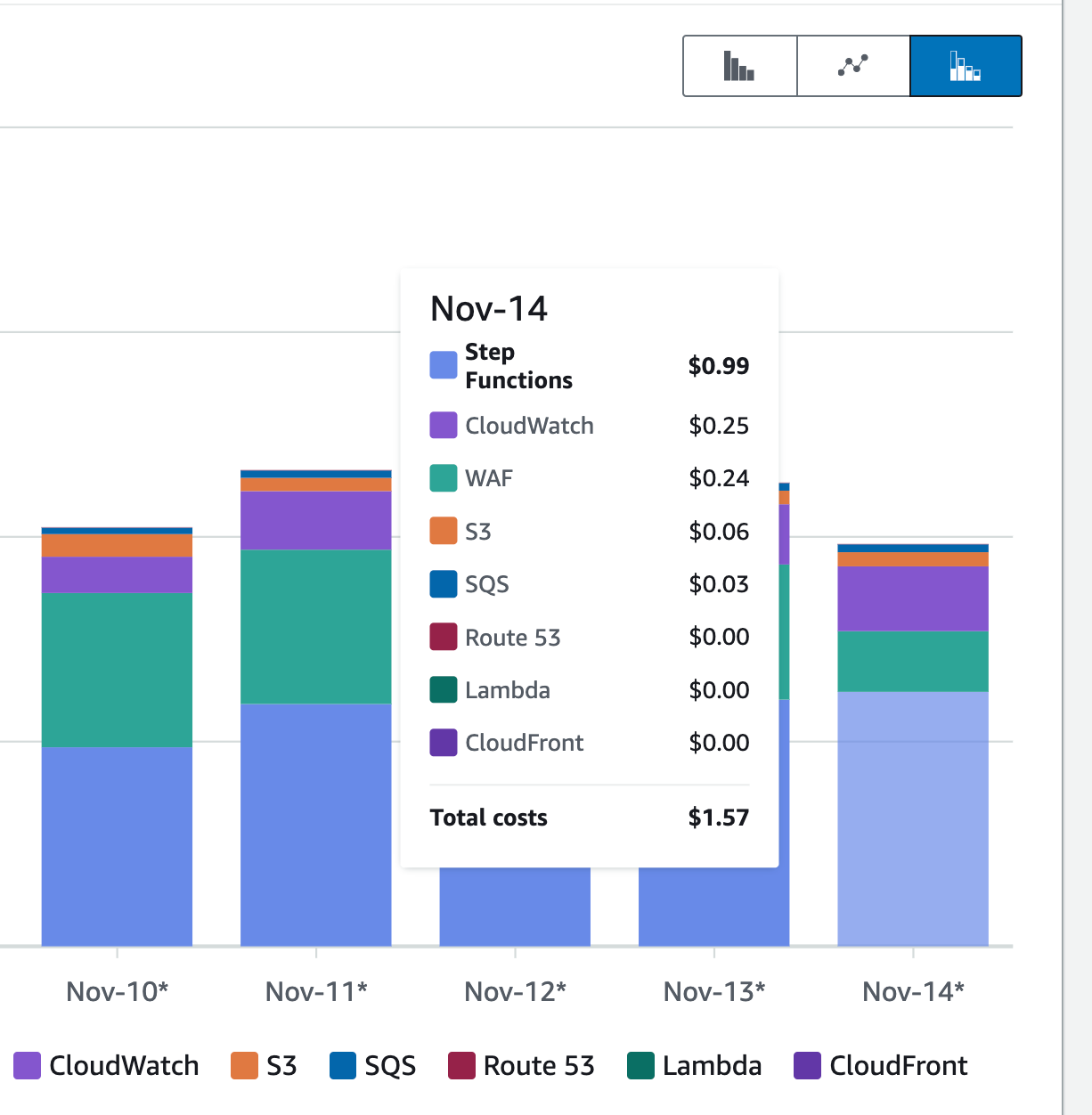Screen dimensions: 1092x1115
Task: Click SQS $0.03 row in tooltip
Action: pyautogui.click(x=590, y=584)
